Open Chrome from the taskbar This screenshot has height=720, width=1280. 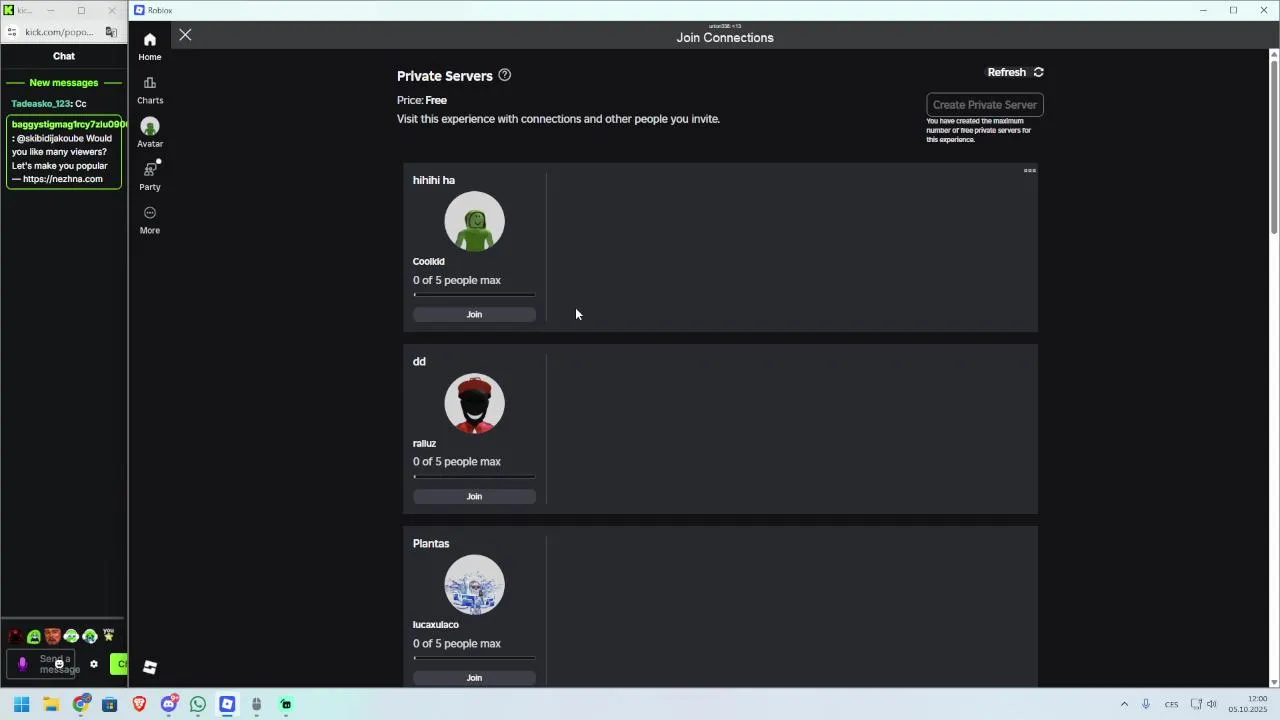[81, 705]
